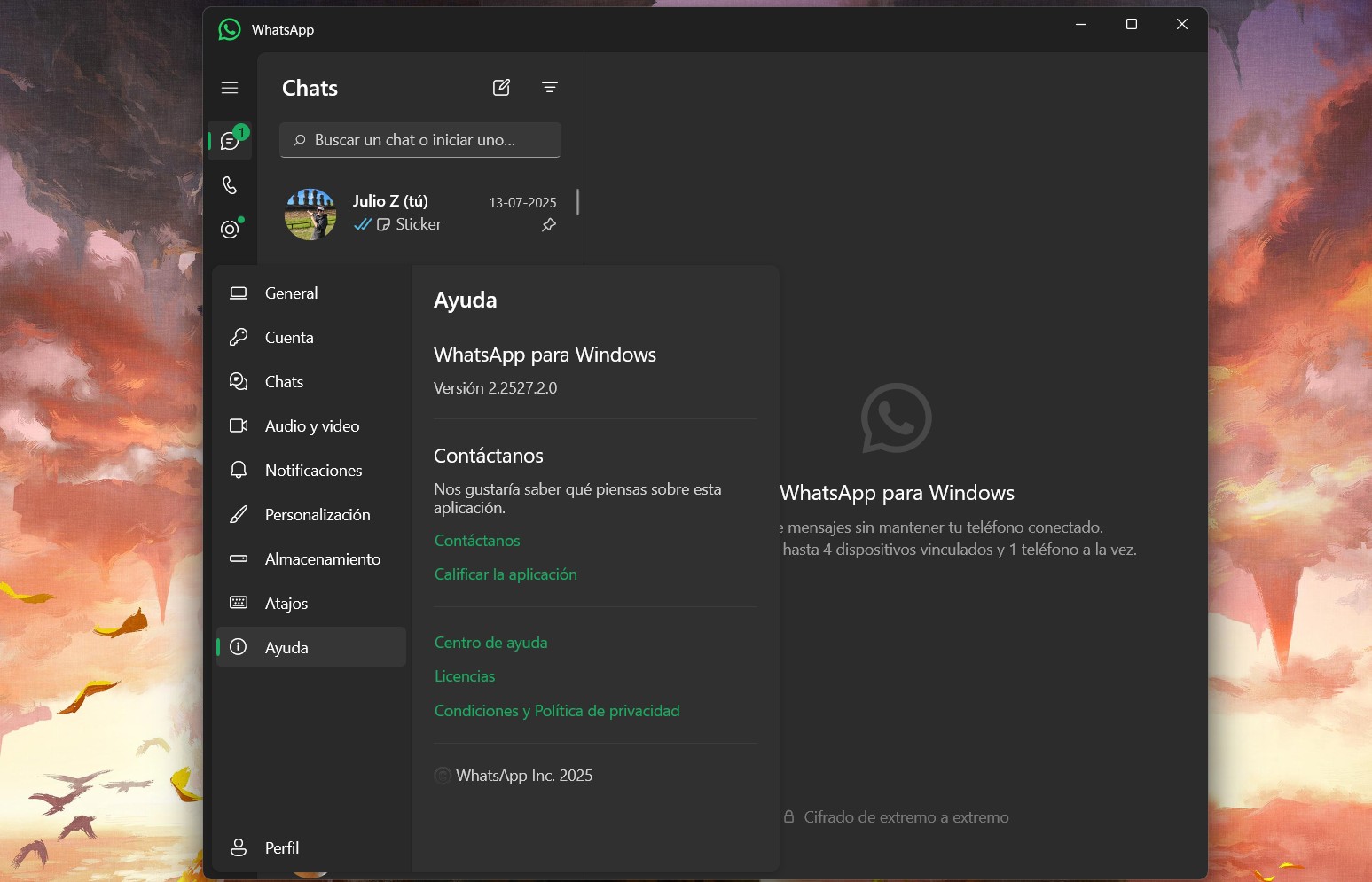Minimize the WhatsApp window

(1081, 24)
